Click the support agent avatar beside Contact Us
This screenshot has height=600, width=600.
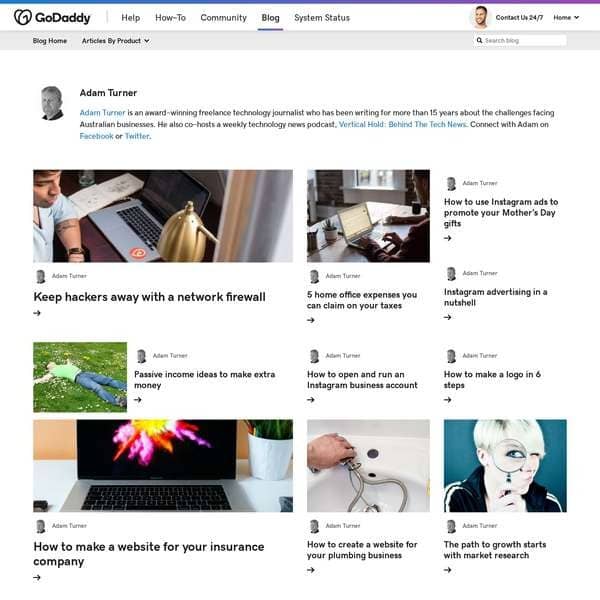(481, 17)
